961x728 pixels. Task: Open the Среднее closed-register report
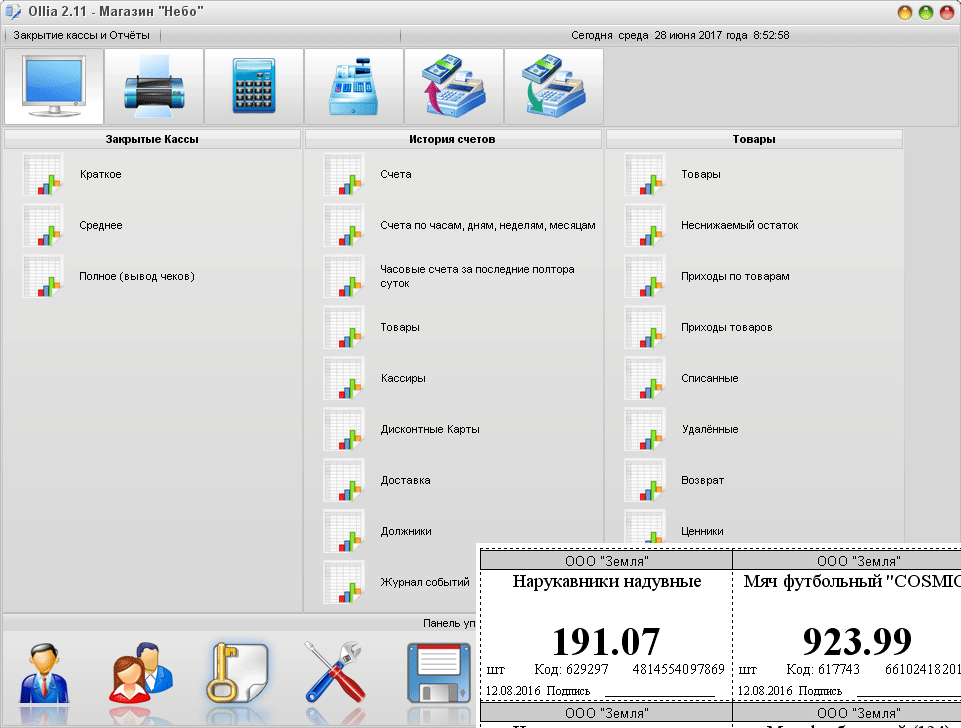pos(101,226)
